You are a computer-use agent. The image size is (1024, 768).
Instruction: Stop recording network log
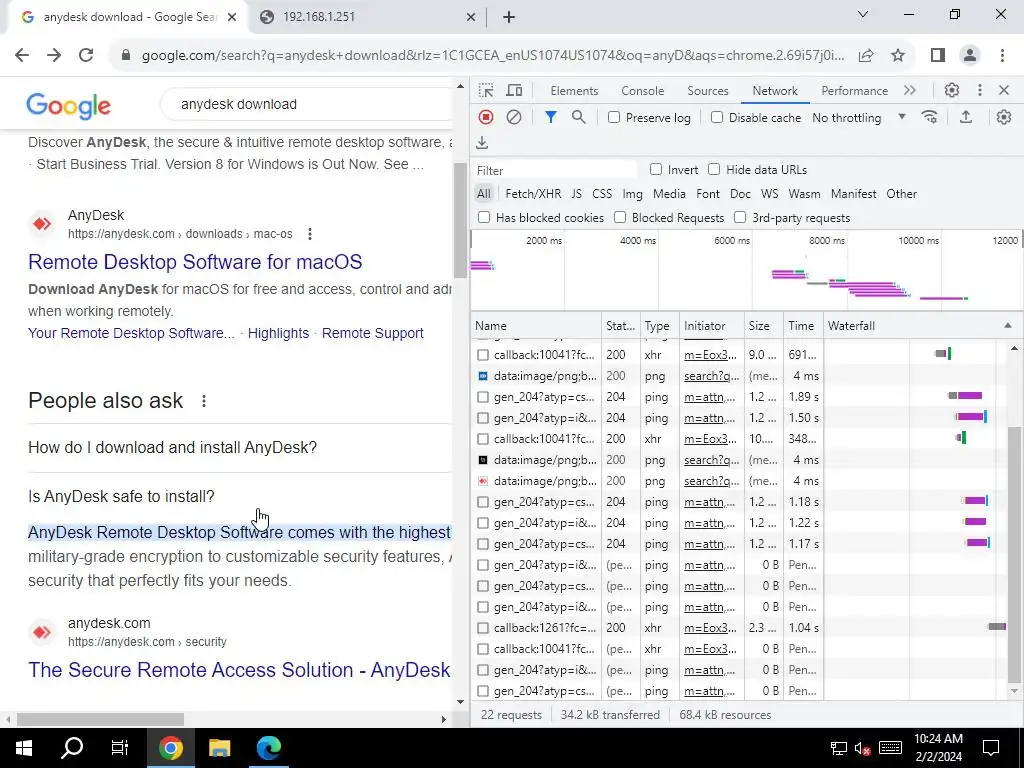point(486,117)
